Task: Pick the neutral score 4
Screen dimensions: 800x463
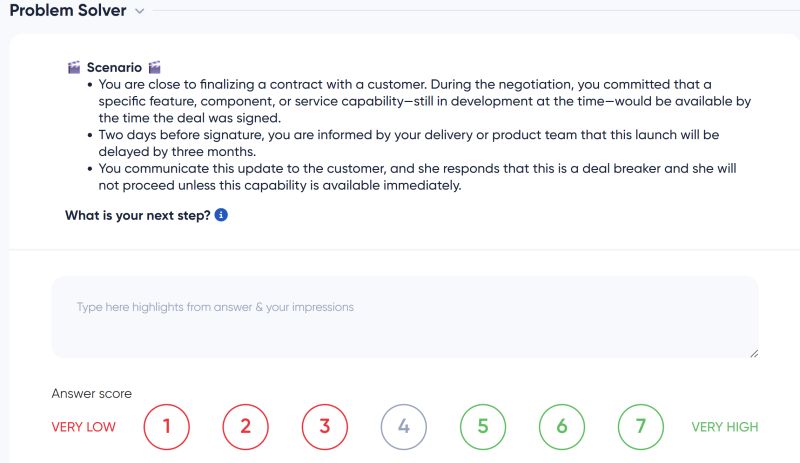Action: click(x=404, y=427)
